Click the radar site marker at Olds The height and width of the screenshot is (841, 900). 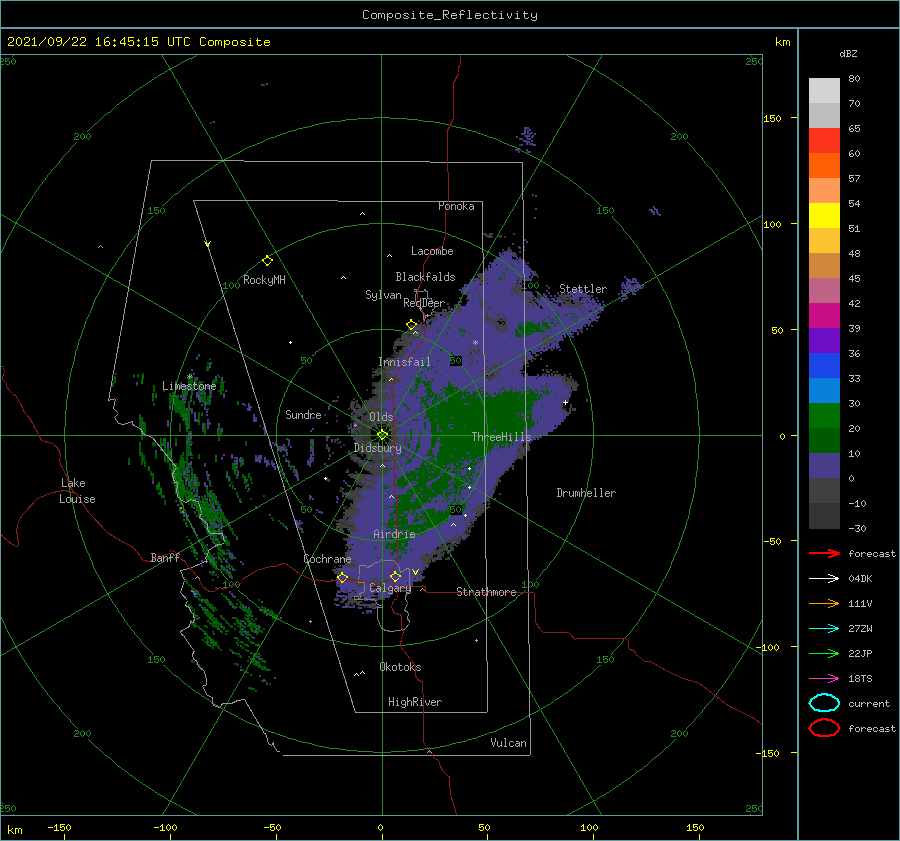(382, 435)
